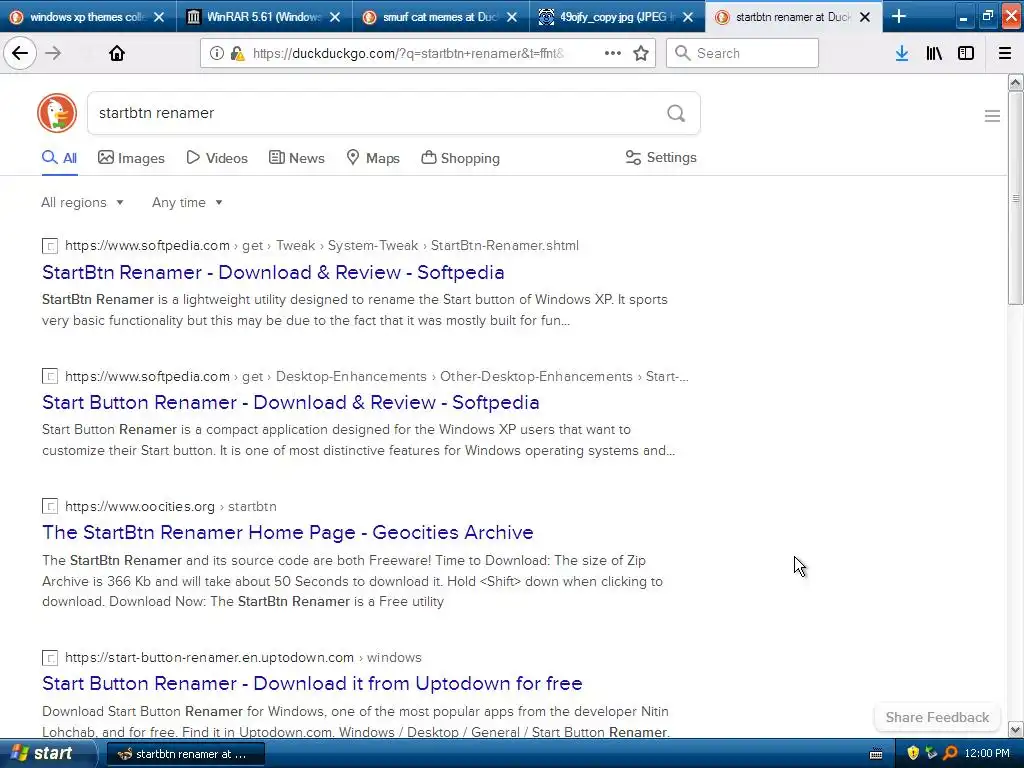Open the Library bookshelf icon
Screen dimensions: 1024x768
[934, 53]
